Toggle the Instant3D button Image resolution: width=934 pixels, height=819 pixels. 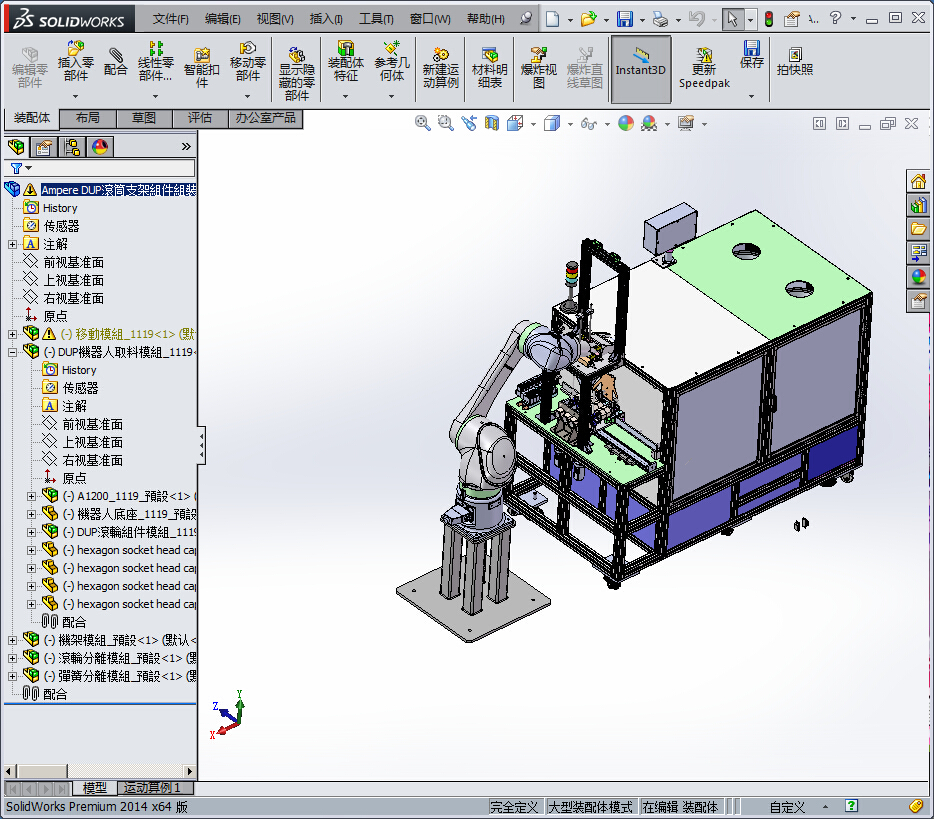(641, 69)
